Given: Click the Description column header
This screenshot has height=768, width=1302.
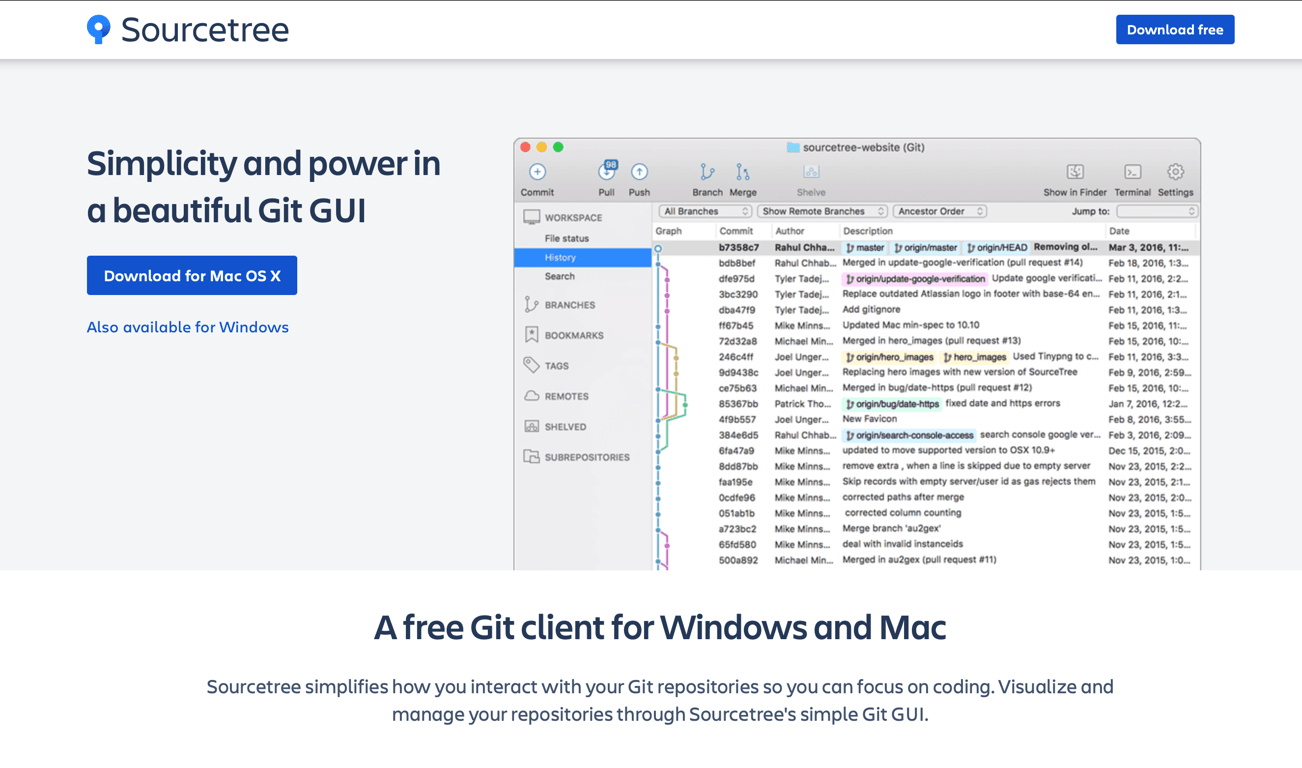Looking at the screenshot, I should [x=868, y=231].
